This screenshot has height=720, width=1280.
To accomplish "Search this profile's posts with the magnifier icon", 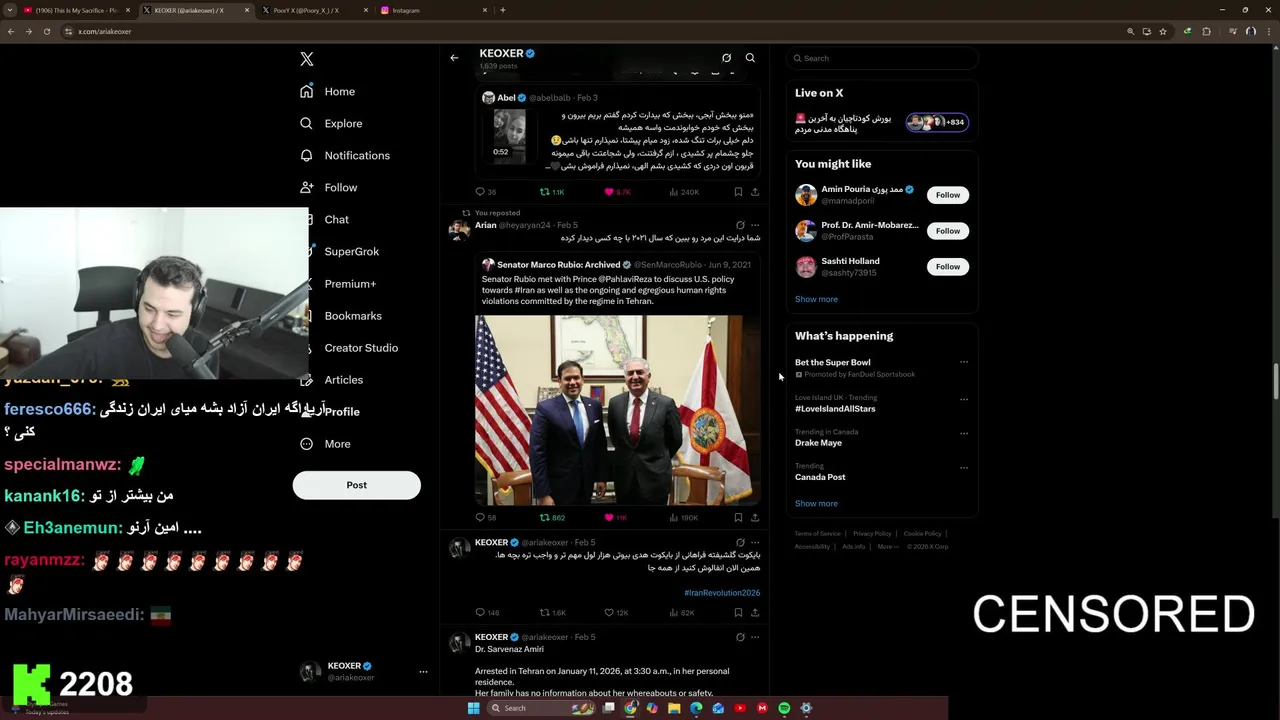I will pos(750,58).
